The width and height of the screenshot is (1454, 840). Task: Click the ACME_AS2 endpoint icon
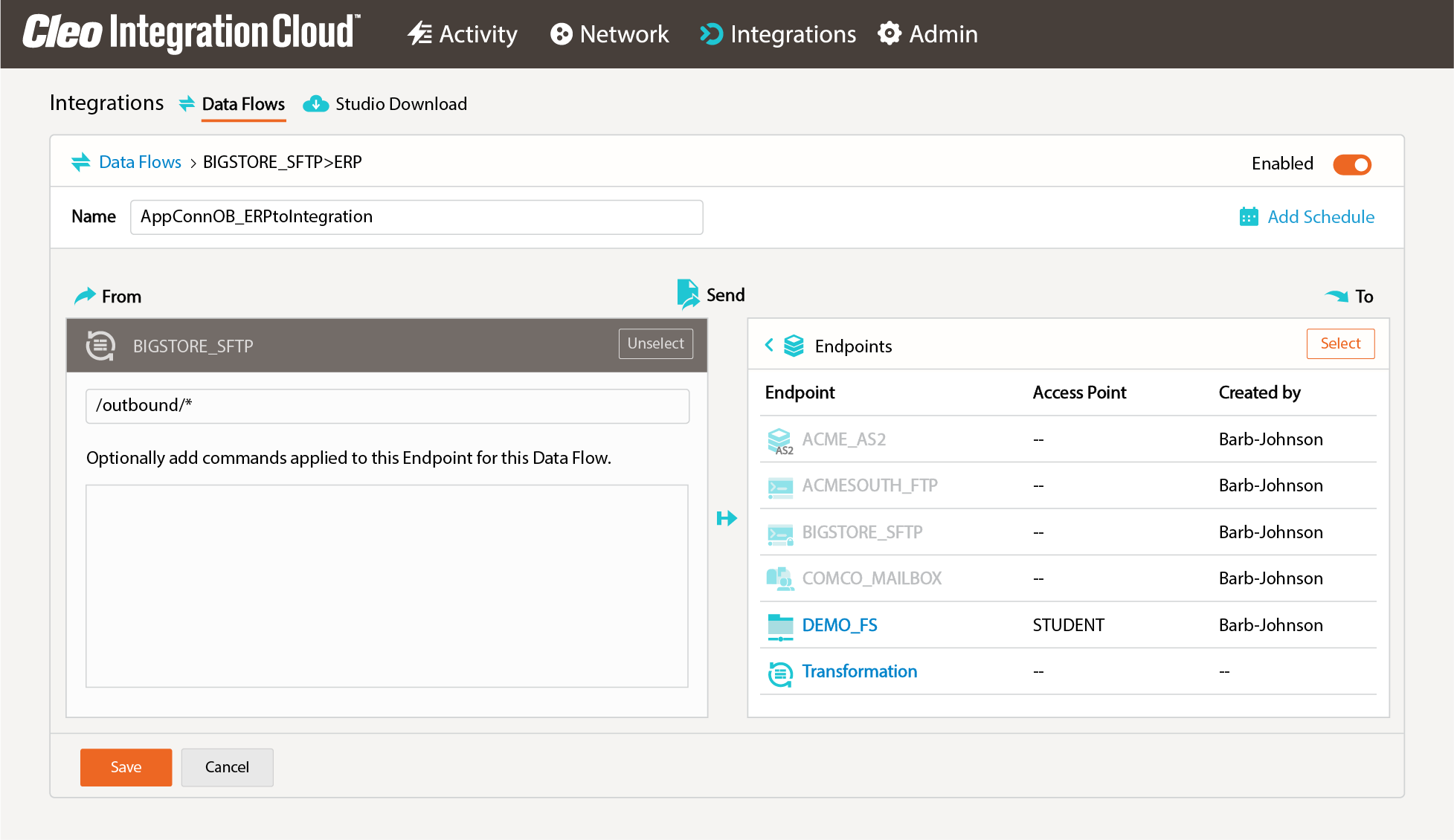pos(780,439)
